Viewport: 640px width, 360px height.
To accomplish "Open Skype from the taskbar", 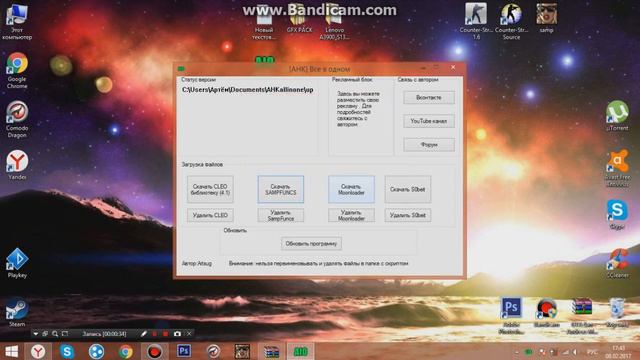I will (67, 351).
